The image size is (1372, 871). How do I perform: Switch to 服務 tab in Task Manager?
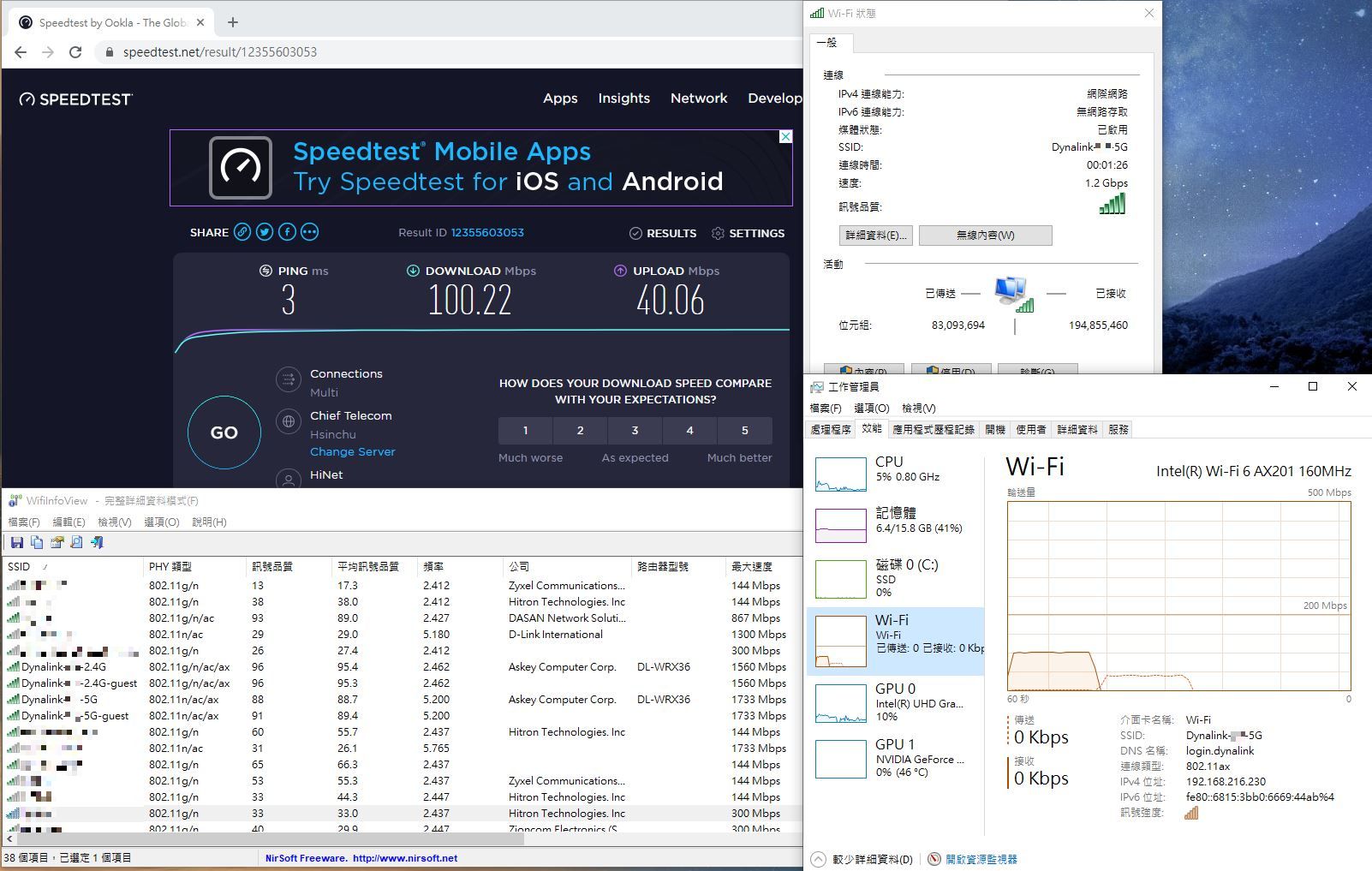[1118, 429]
